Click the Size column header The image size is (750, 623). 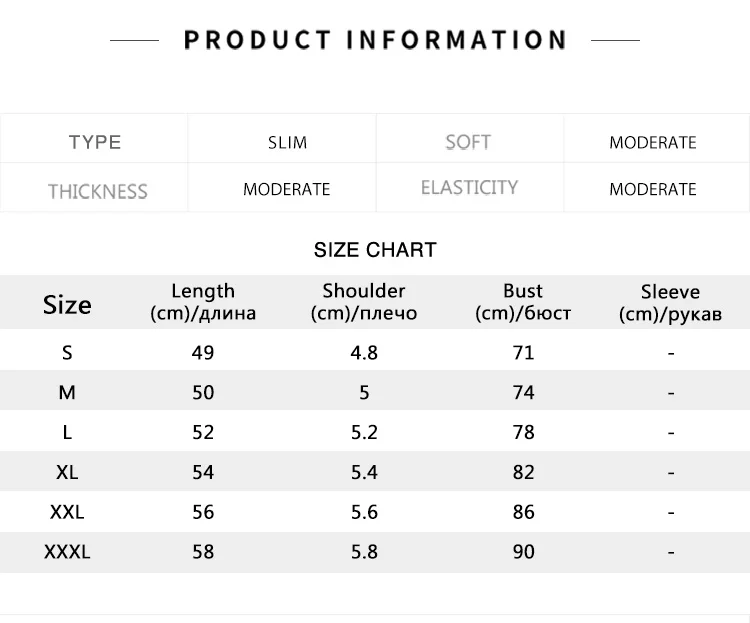pos(67,305)
